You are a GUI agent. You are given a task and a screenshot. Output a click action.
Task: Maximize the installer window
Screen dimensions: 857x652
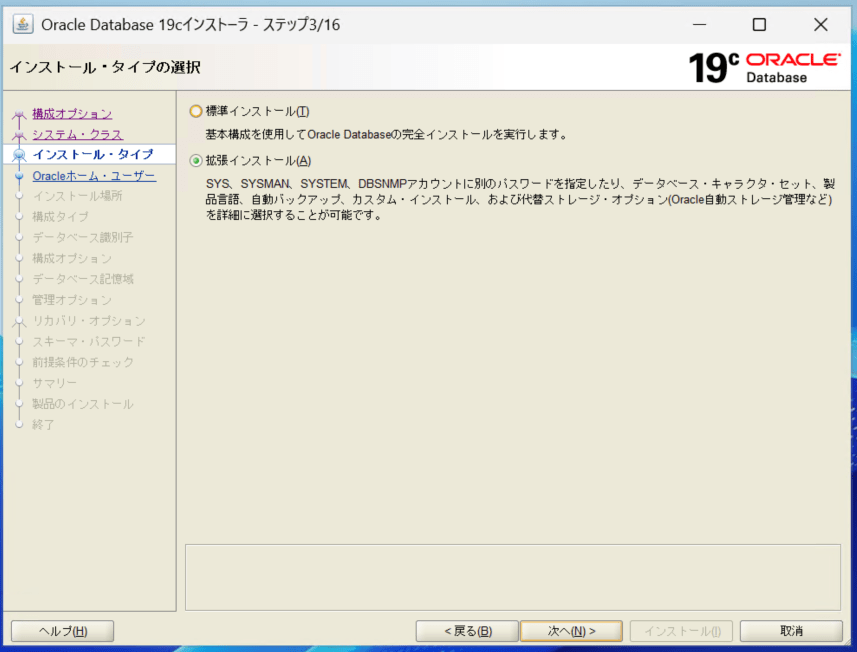[759, 24]
